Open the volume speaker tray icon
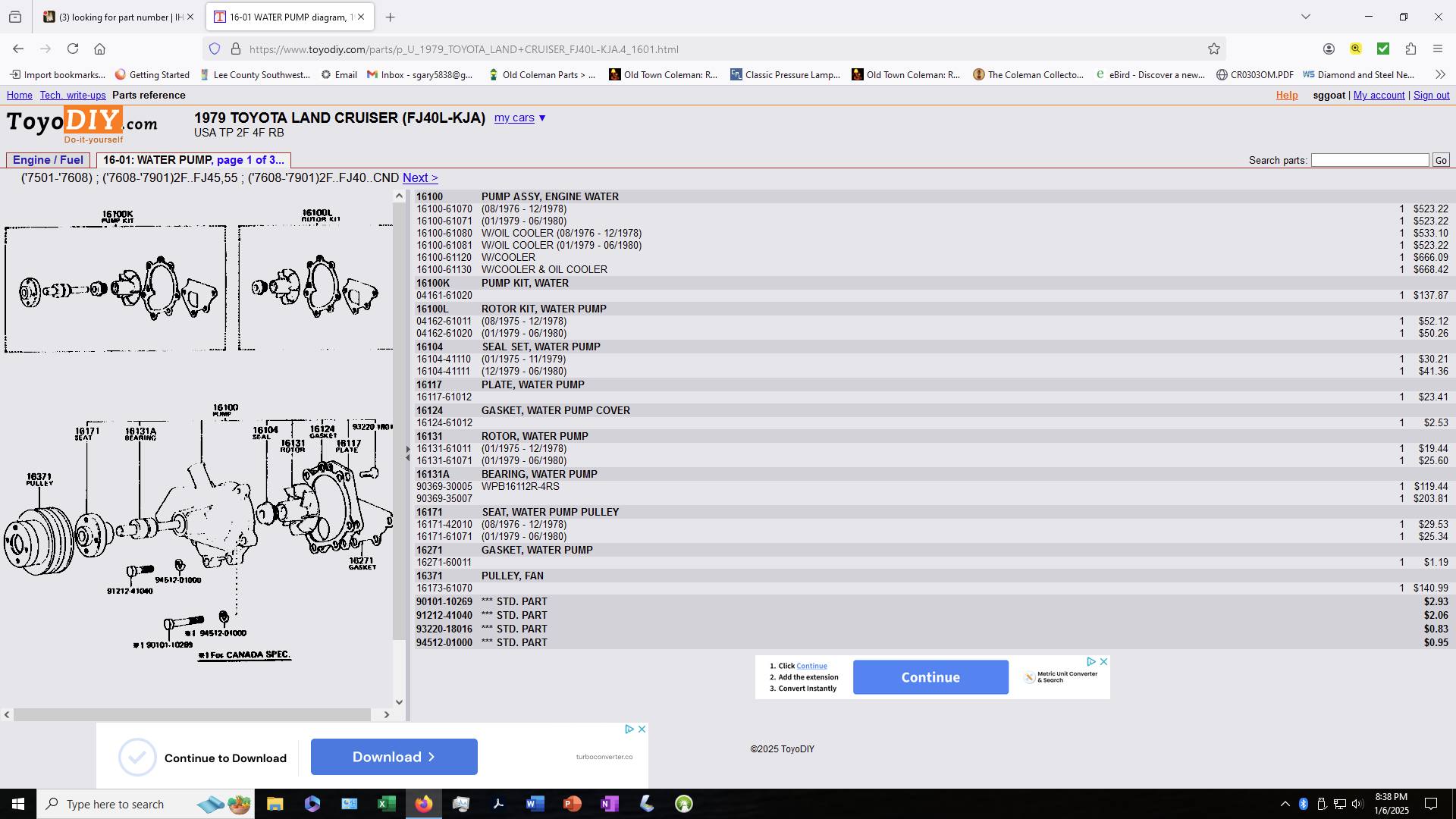 coord(1357,804)
